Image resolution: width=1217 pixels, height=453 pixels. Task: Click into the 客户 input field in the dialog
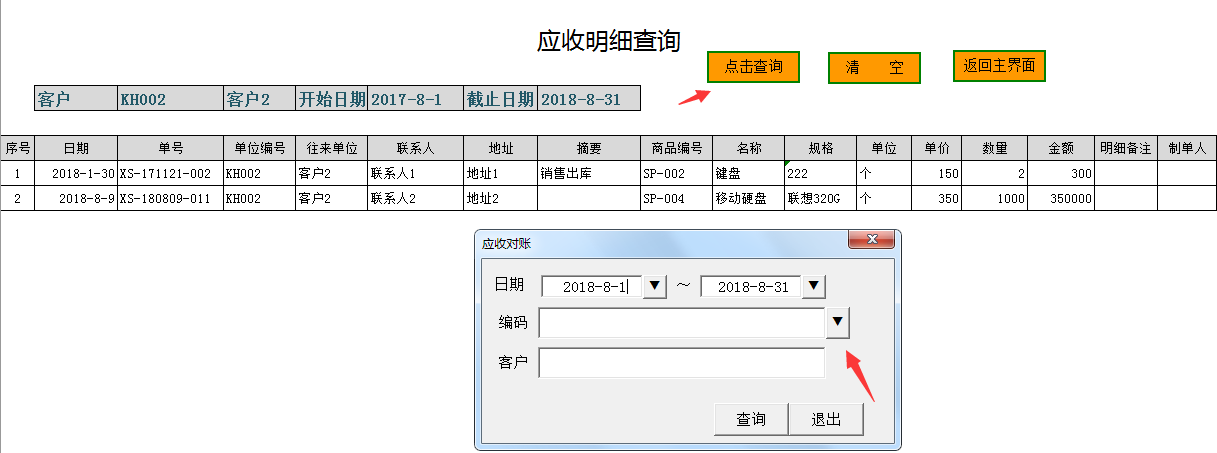tap(682, 363)
